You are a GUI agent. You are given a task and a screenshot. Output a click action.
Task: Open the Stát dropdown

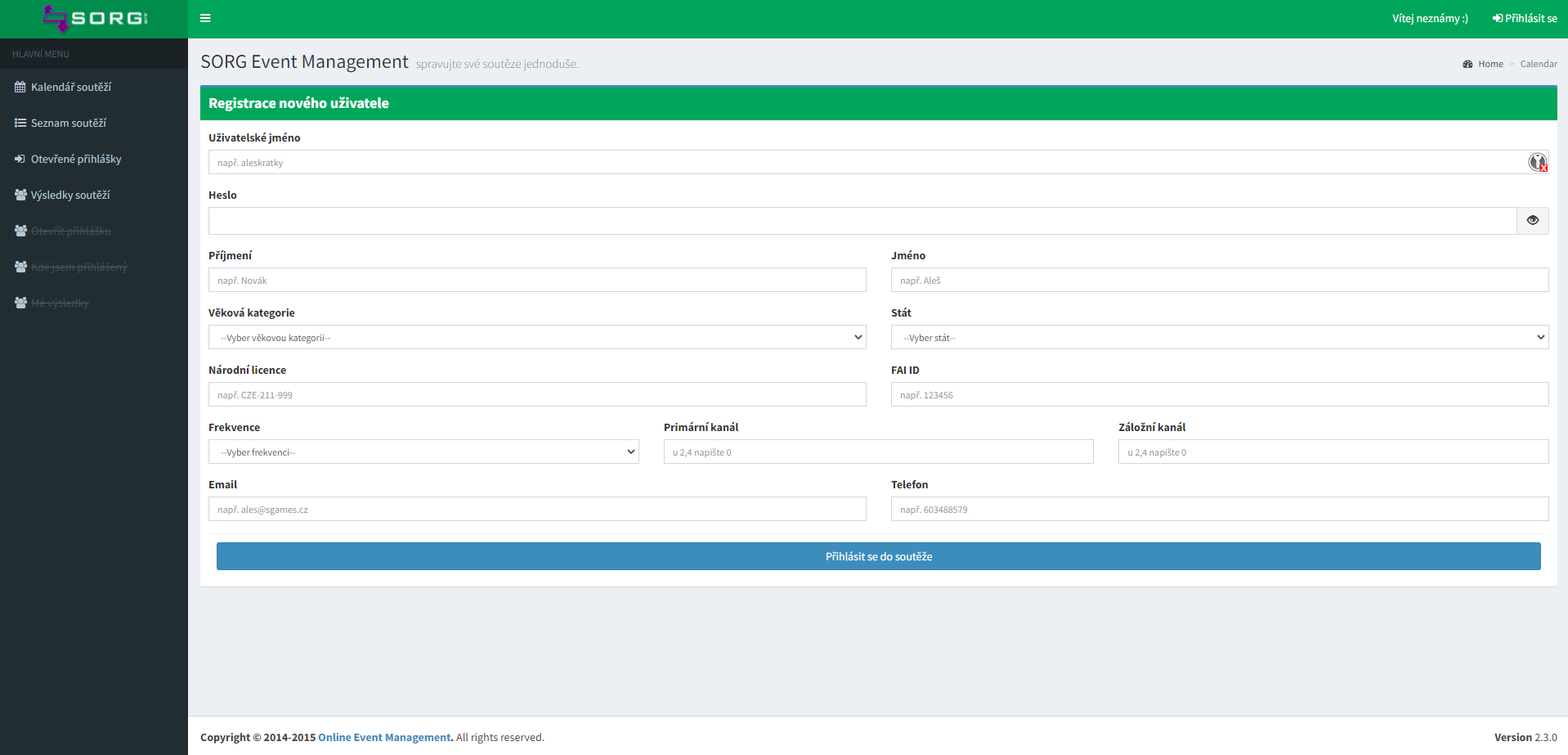click(1220, 337)
